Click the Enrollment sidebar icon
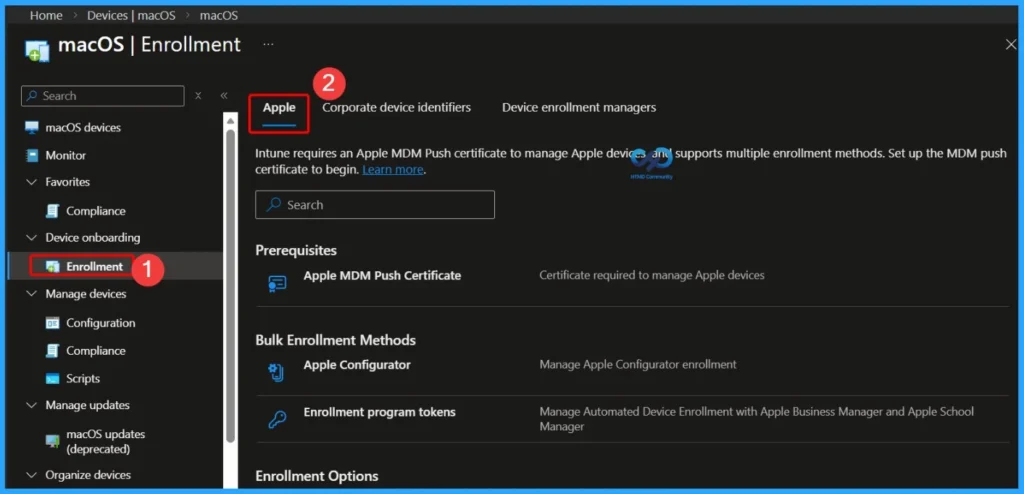 pos(53,267)
